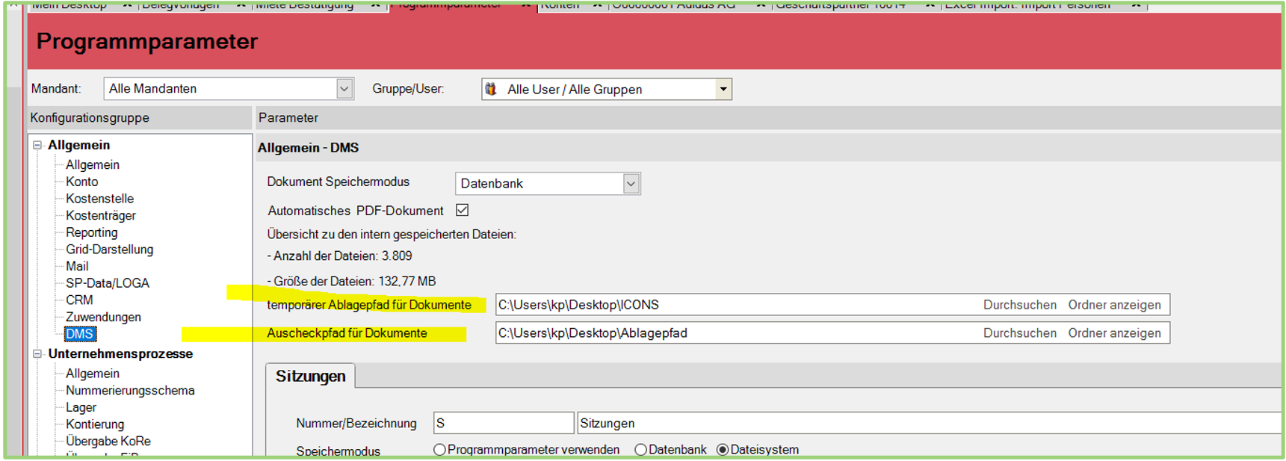Screen dimensions: 1286x461
Task: Switch to the Sitzungen tab
Action: [310, 376]
